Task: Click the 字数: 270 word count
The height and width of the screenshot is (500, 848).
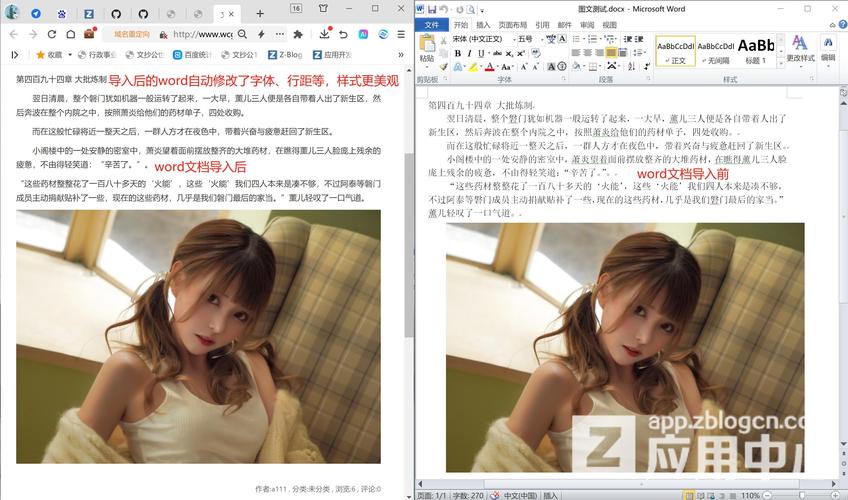Action: 468,495
